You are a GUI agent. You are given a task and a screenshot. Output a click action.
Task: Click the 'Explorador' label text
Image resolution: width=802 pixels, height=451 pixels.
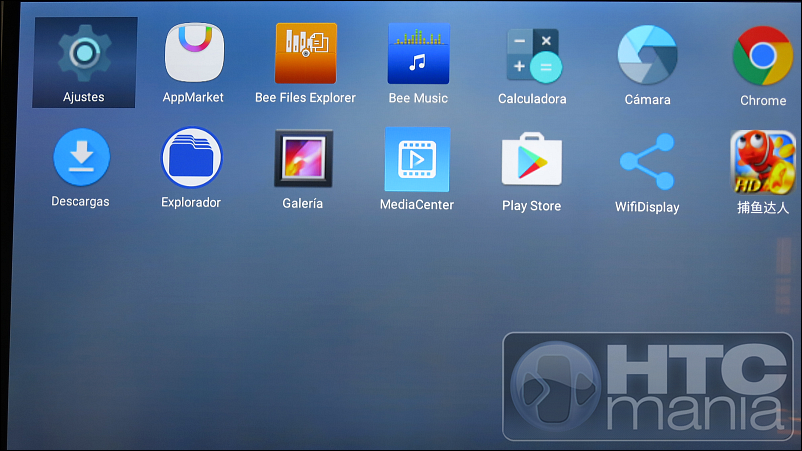(191, 202)
